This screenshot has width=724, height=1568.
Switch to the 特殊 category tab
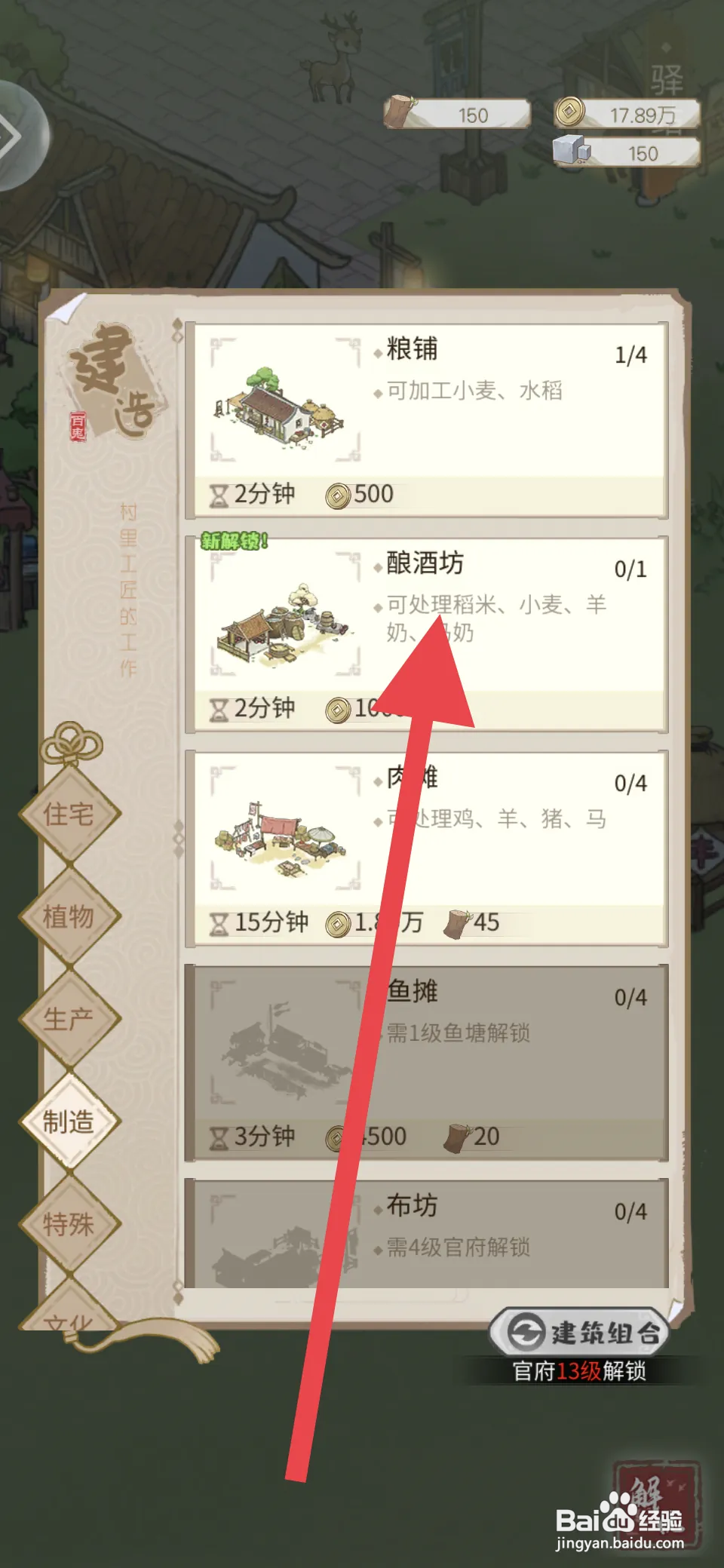(69, 1223)
